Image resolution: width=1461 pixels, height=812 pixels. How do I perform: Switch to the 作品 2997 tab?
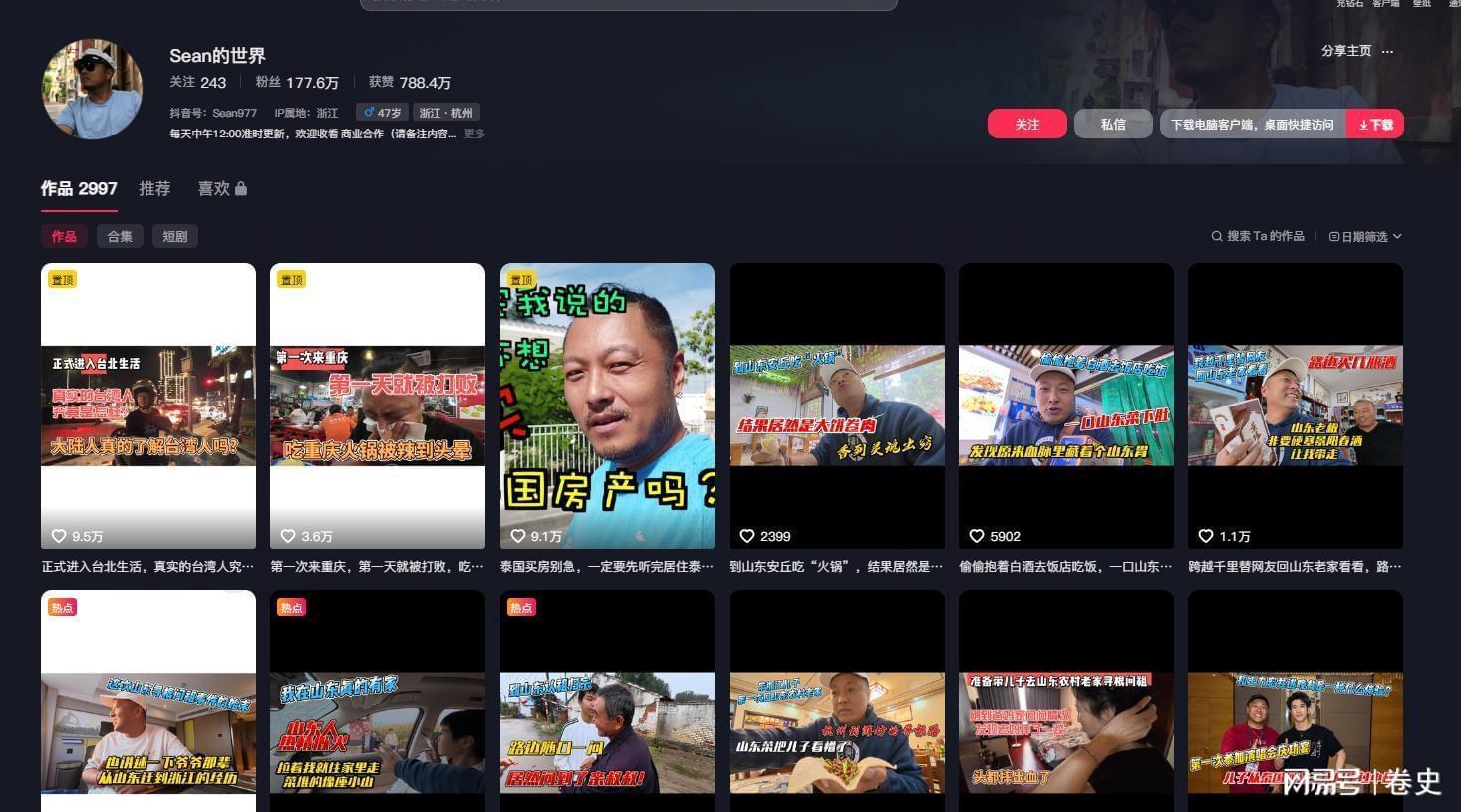(79, 188)
